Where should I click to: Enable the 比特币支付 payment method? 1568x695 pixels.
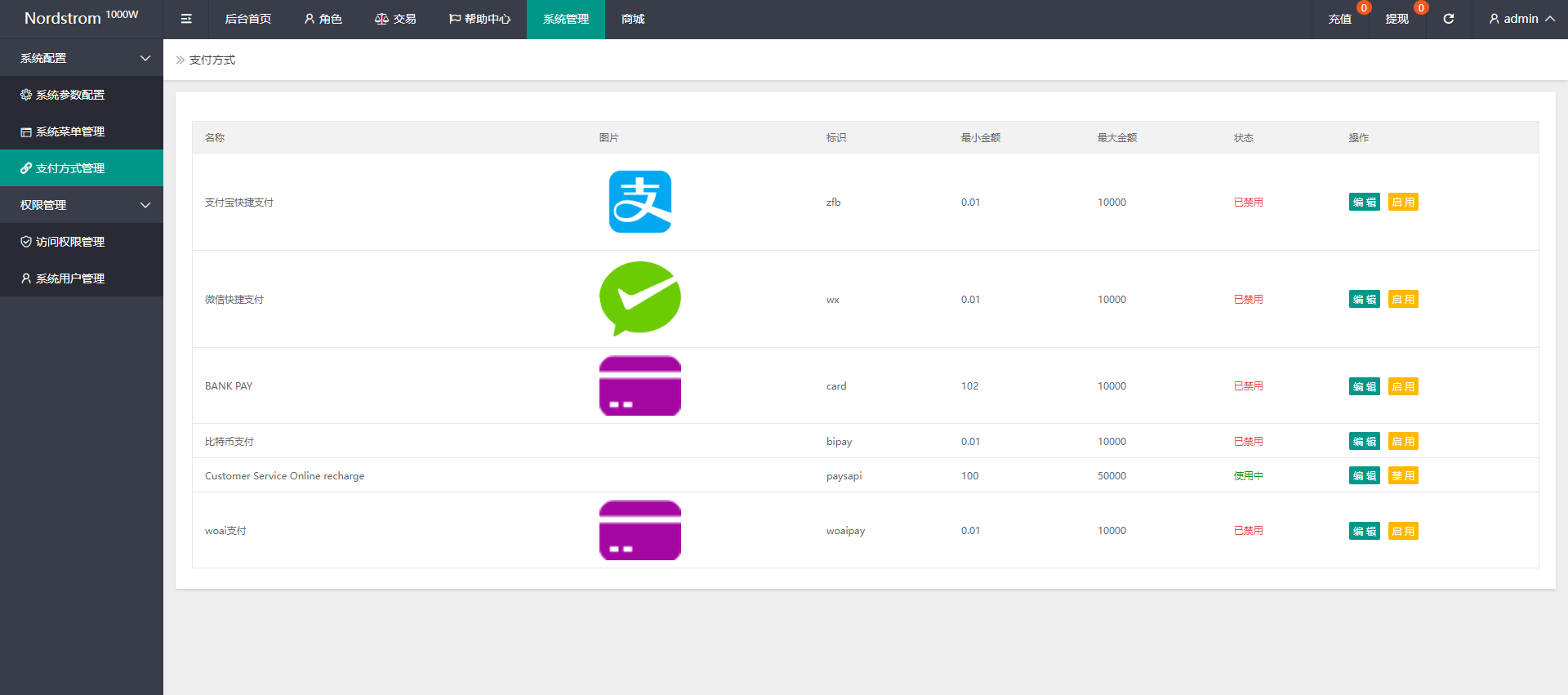click(x=1402, y=442)
